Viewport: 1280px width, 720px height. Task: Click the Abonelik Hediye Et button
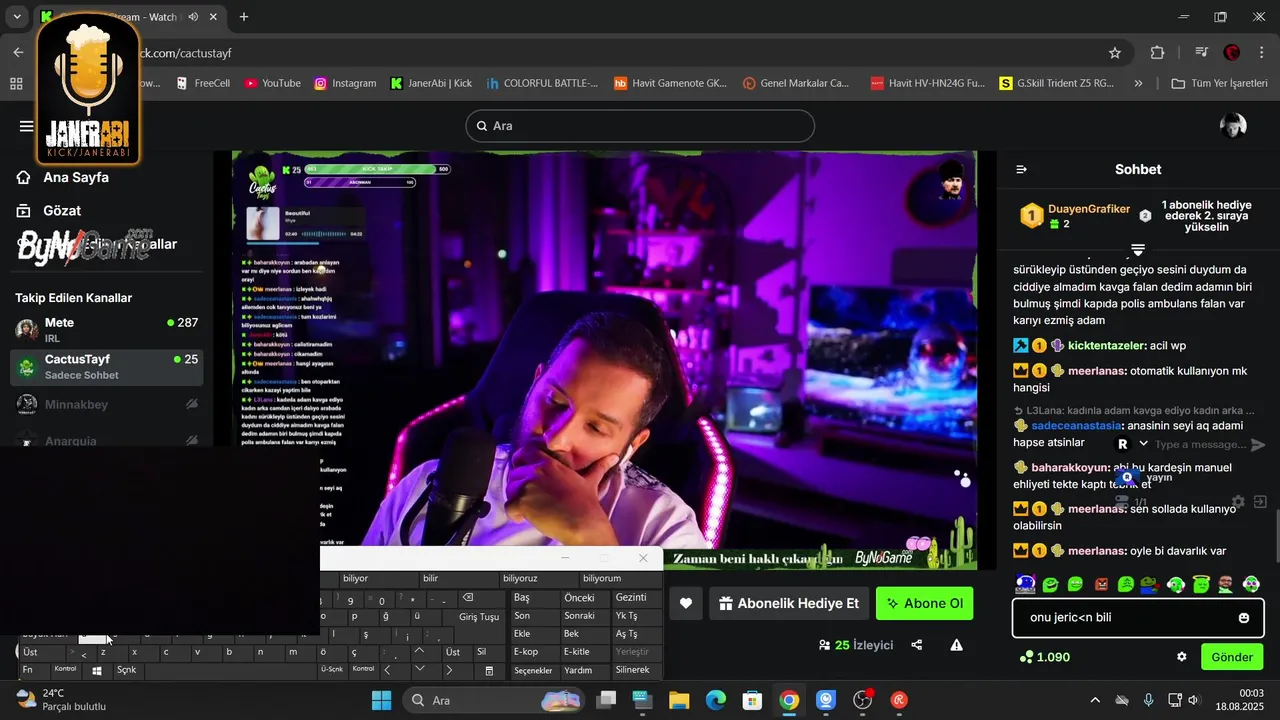[x=789, y=603]
